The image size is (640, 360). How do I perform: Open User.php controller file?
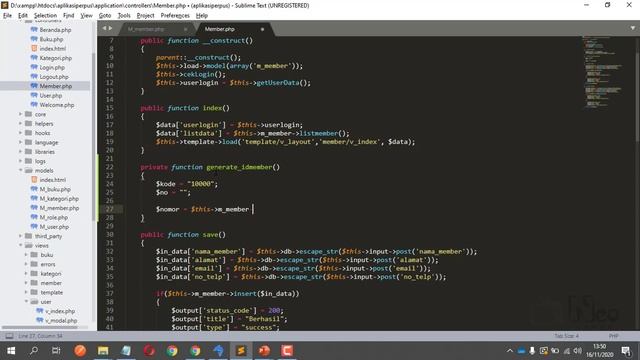tap(51, 96)
